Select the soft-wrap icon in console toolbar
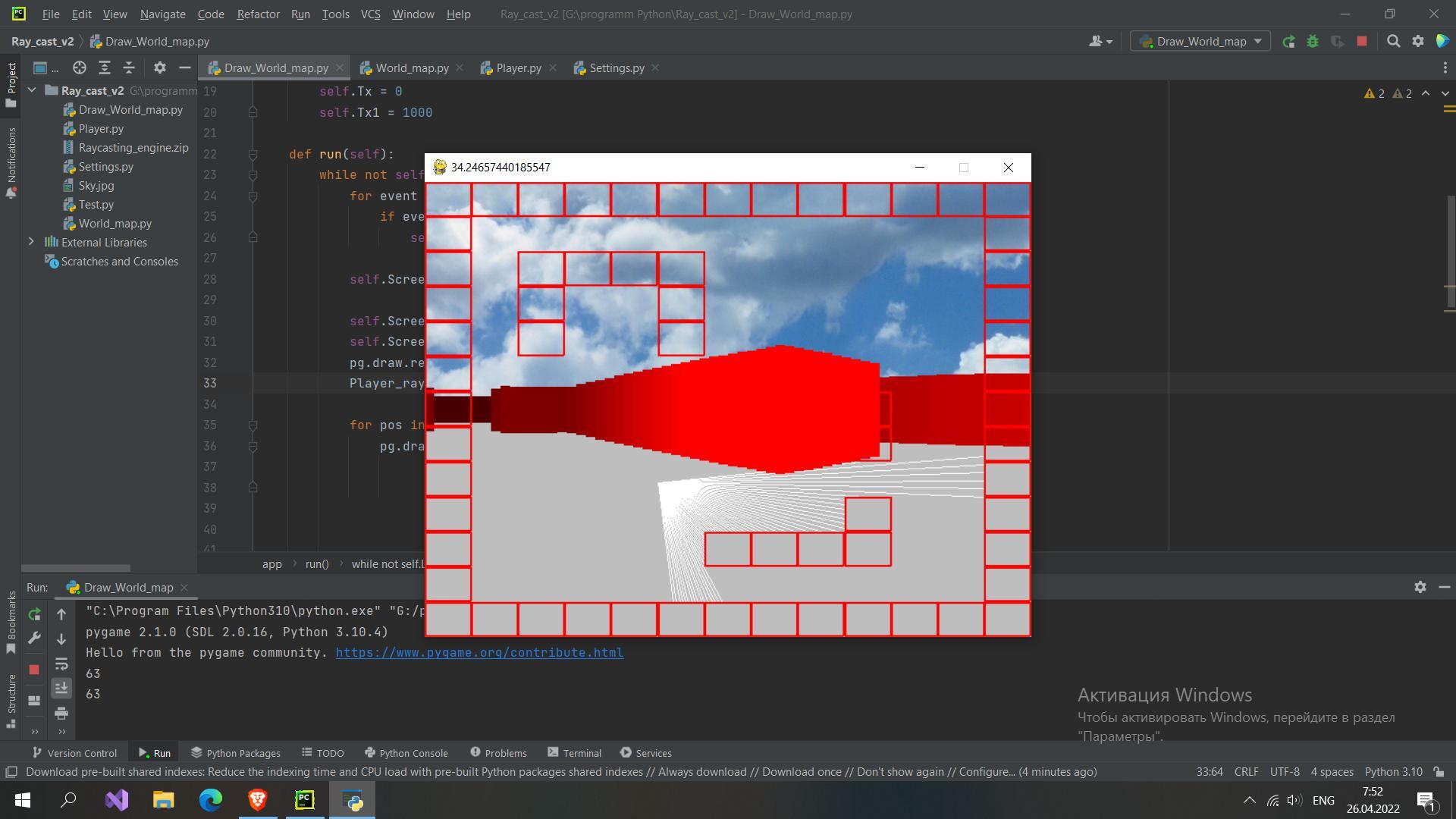 coord(61,664)
